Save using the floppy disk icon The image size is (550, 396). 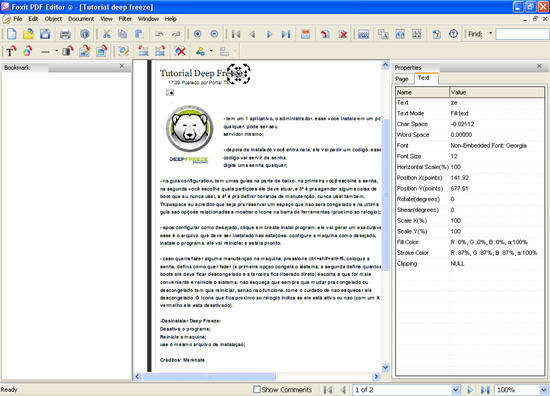(45, 34)
